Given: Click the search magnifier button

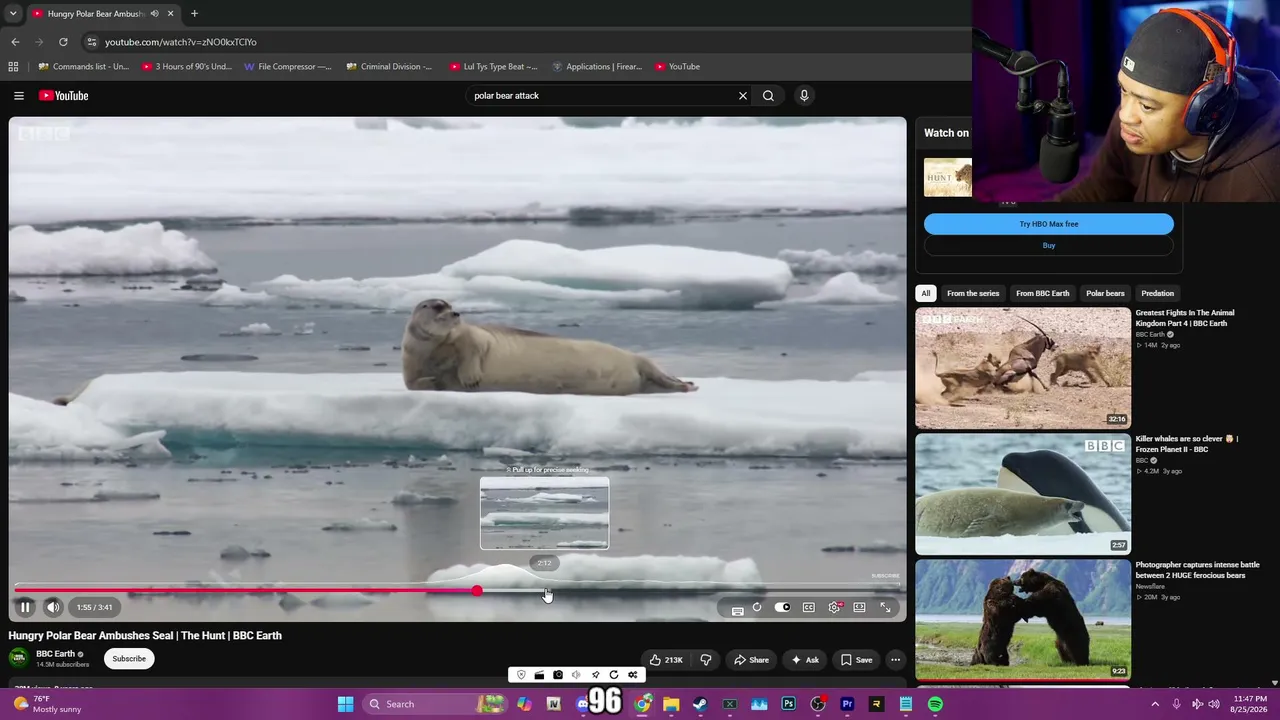Looking at the screenshot, I should 768,96.
